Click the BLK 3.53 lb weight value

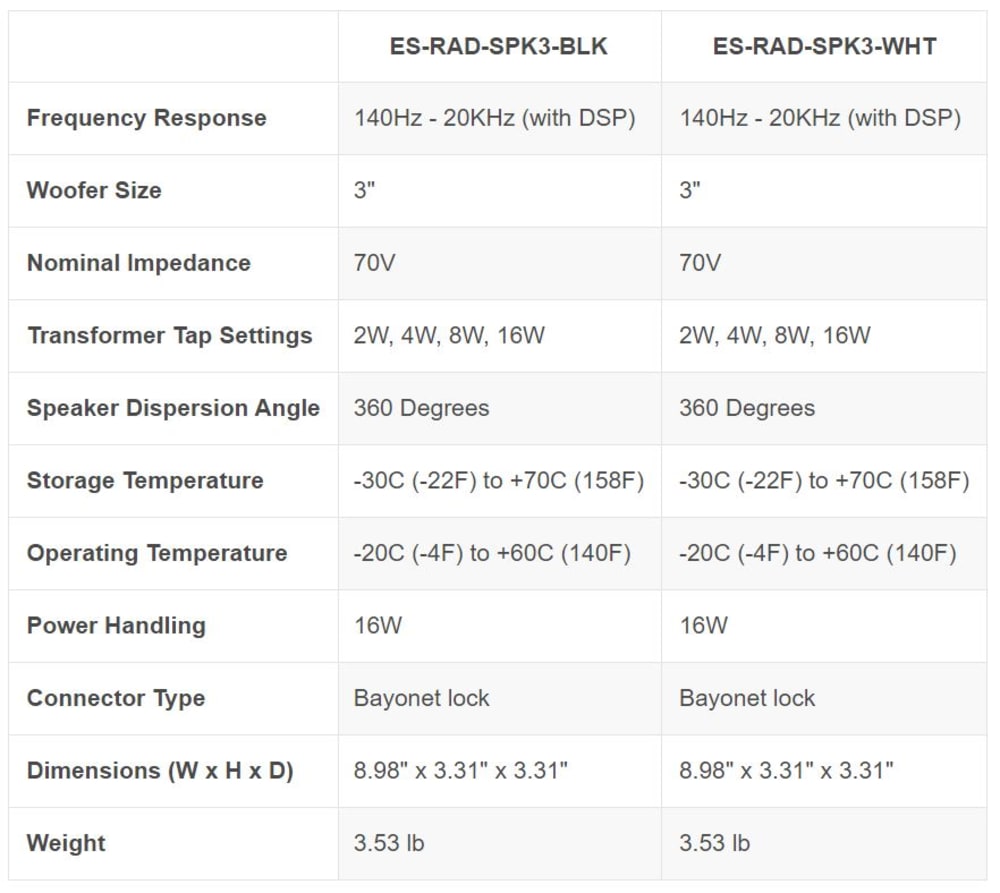(x=389, y=843)
